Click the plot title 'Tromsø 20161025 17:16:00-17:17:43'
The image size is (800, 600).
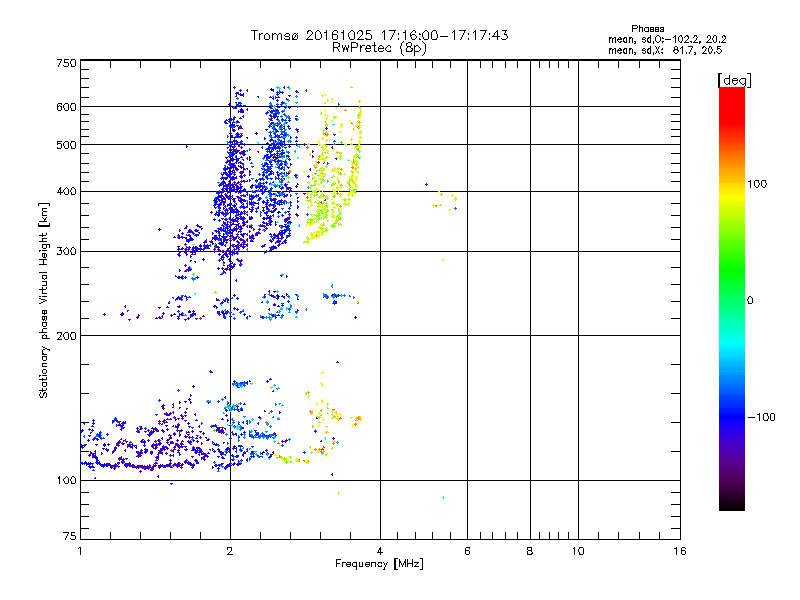pos(379,35)
